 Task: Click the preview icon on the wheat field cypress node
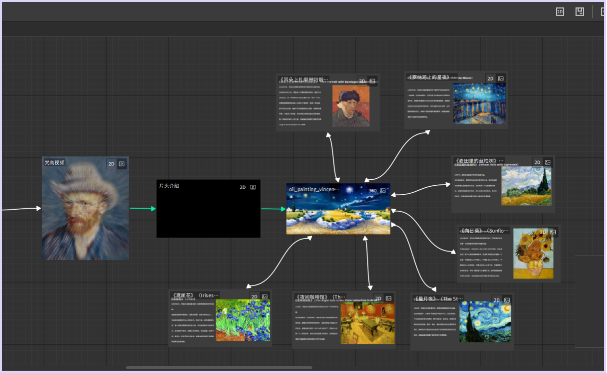tap(548, 162)
